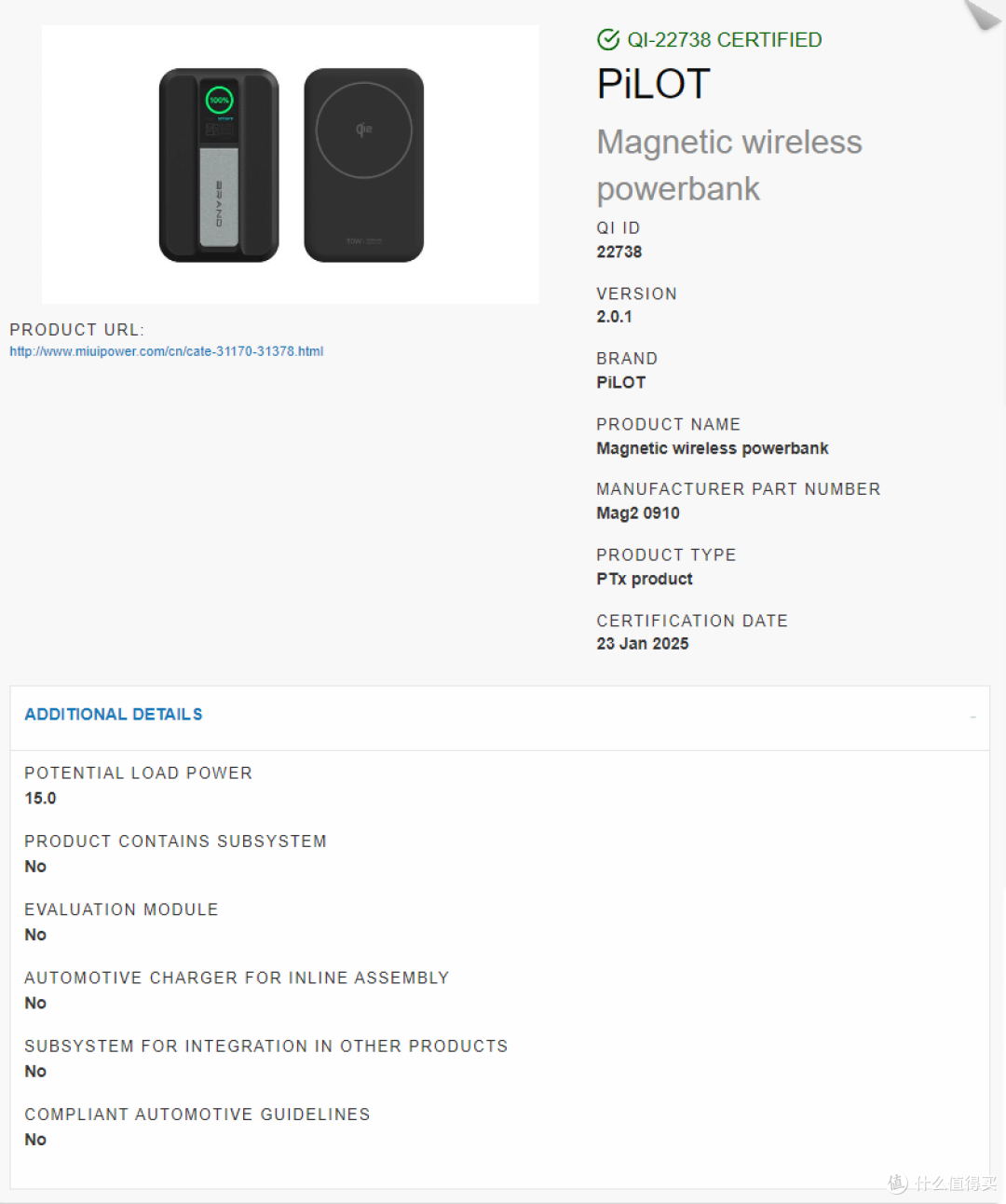
Task: Click the part number Mag2 0910
Action: (638, 513)
